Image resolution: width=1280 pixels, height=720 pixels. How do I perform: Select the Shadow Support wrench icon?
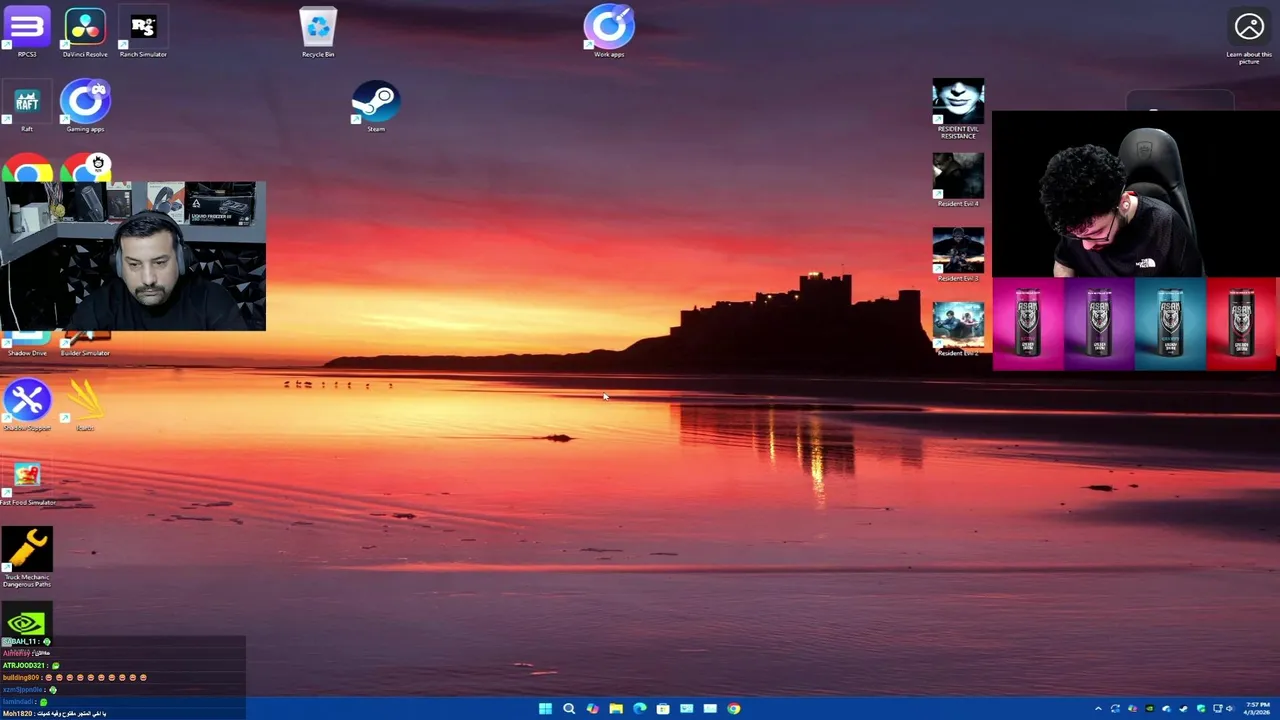coord(27,405)
